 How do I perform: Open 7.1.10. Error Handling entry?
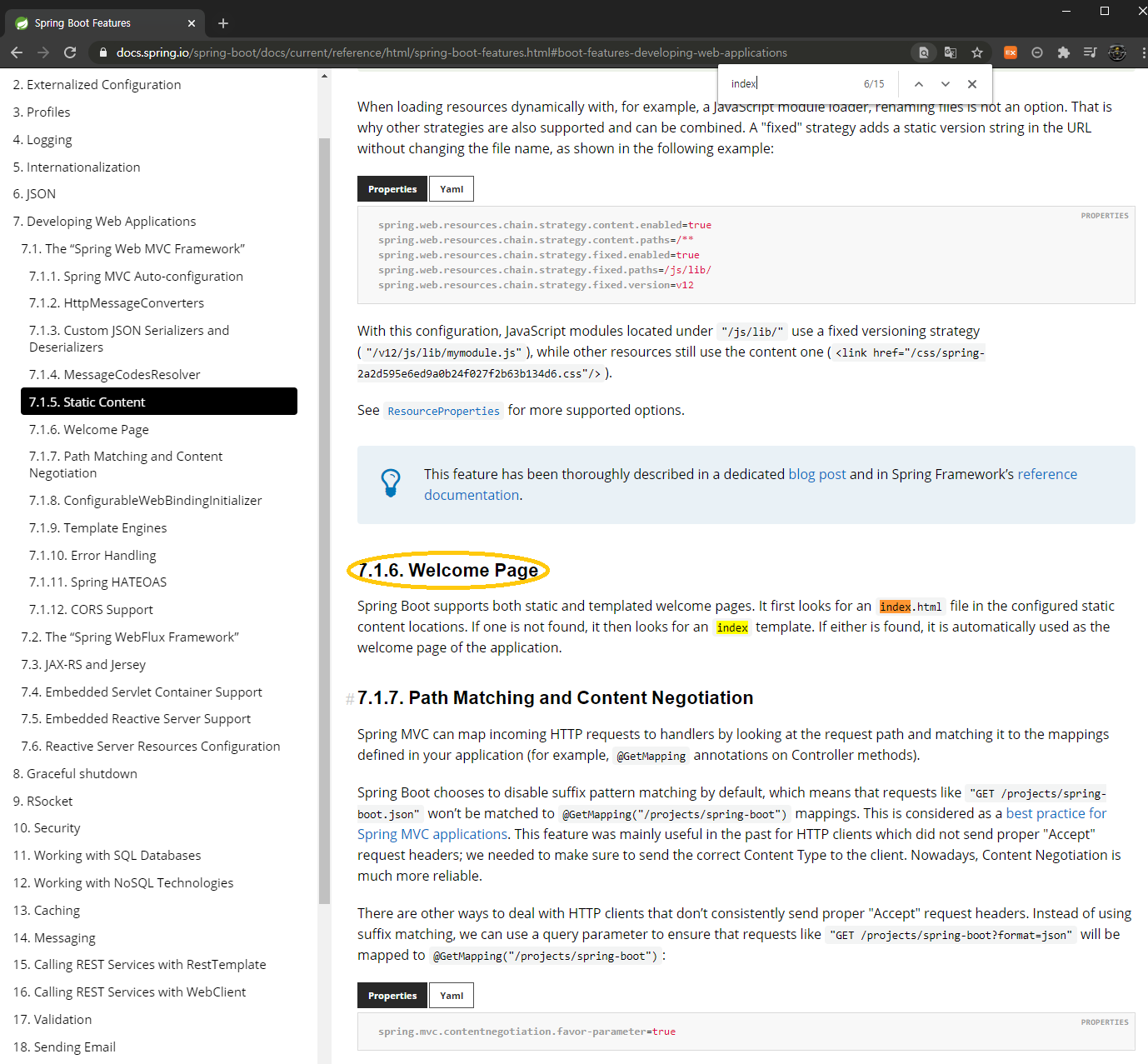[x=92, y=556]
